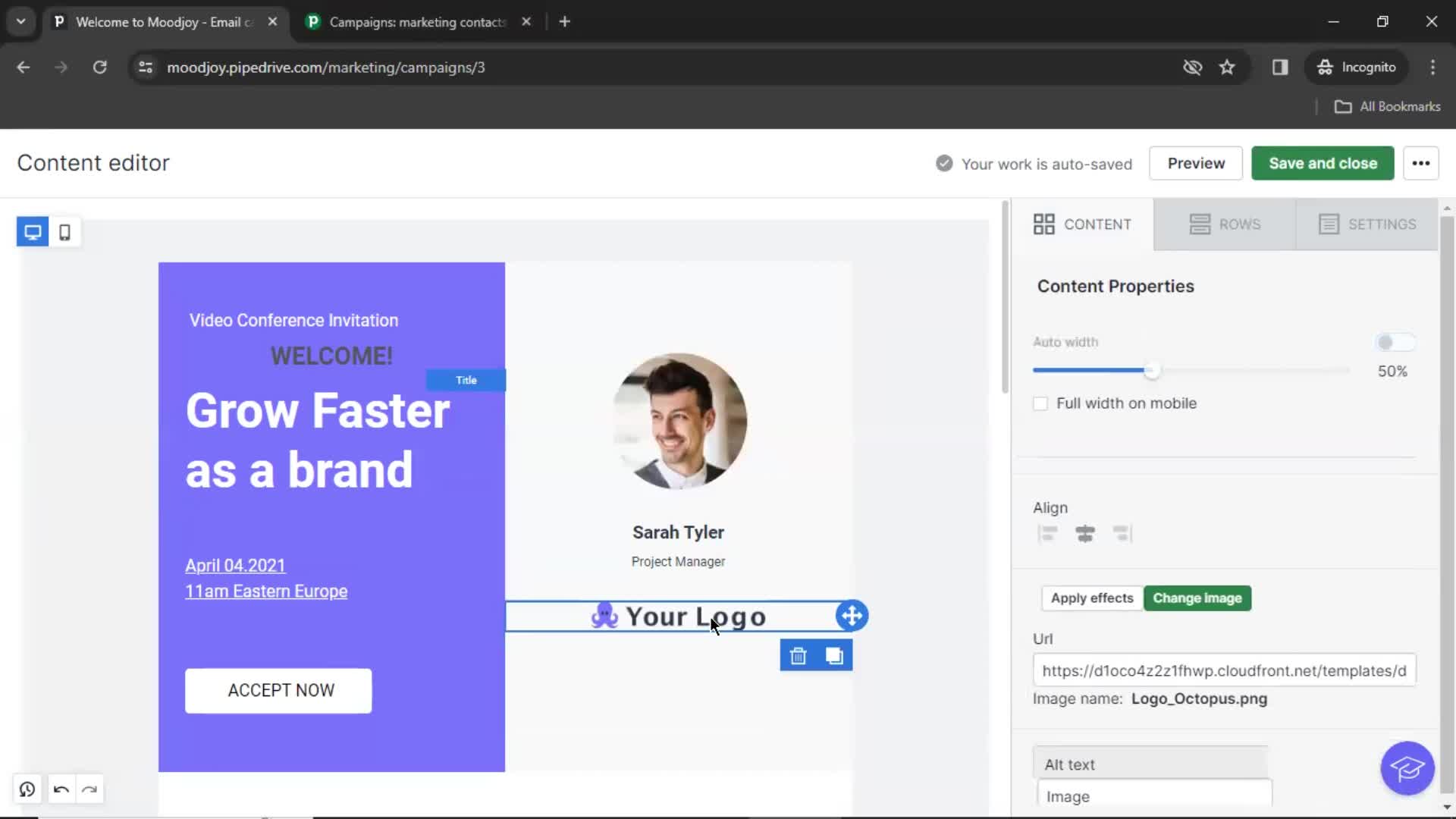Click the Apply effects button
This screenshot has width=1456, height=819.
pyautogui.click(x=1092, y=597)
